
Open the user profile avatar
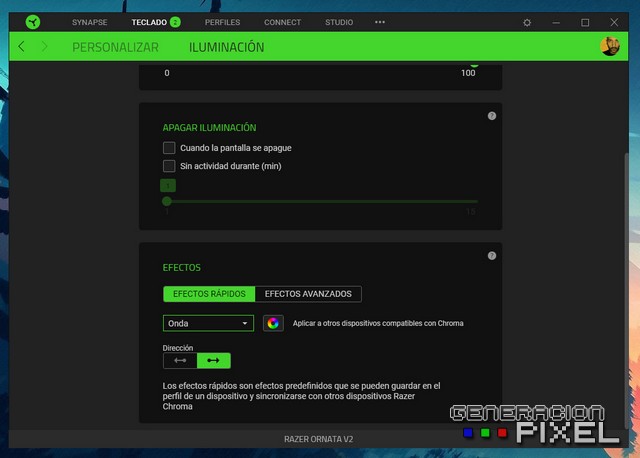(x=610, y=46)
